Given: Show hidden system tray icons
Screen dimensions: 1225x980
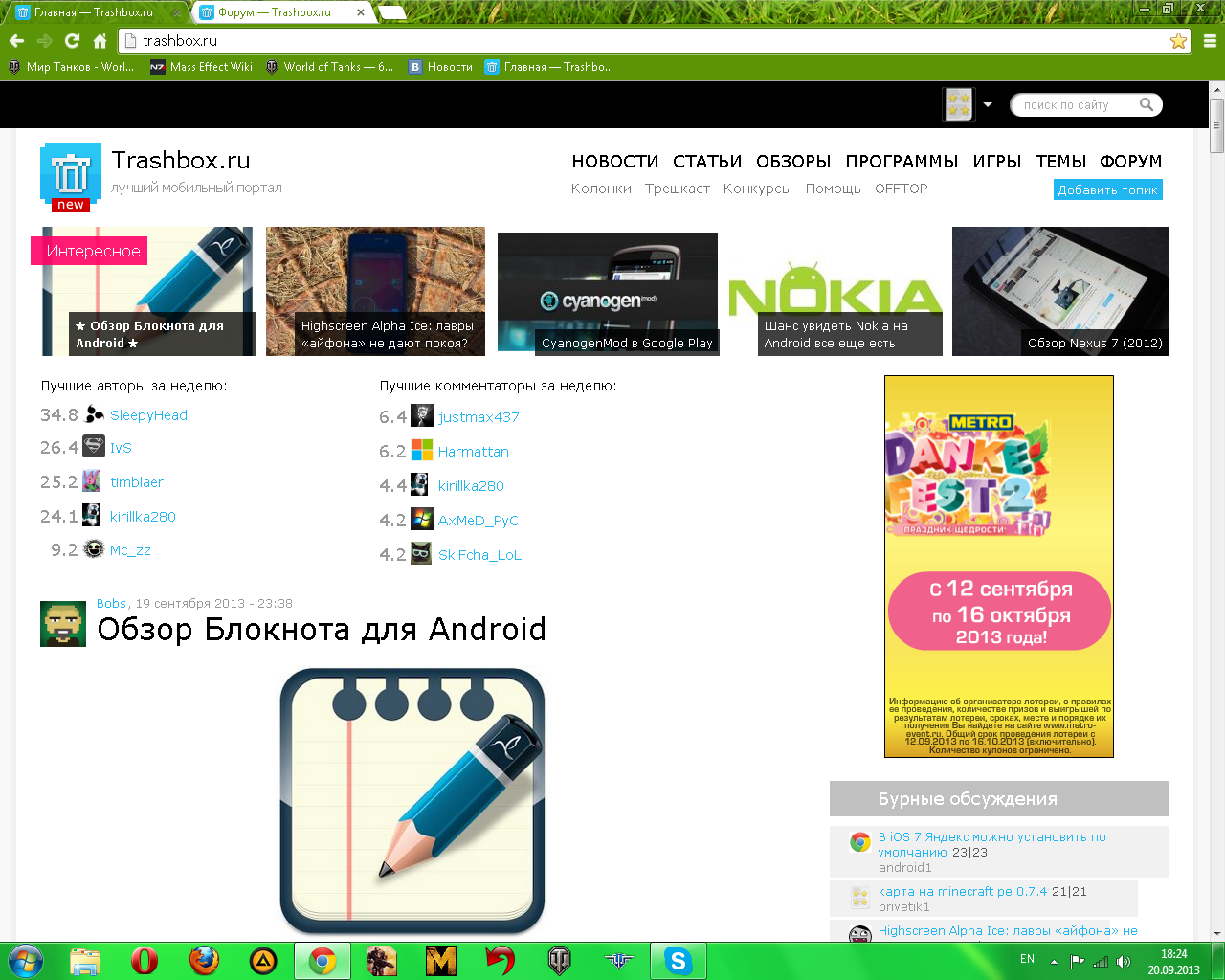Looking at the screenshot, I should 1054,961.
